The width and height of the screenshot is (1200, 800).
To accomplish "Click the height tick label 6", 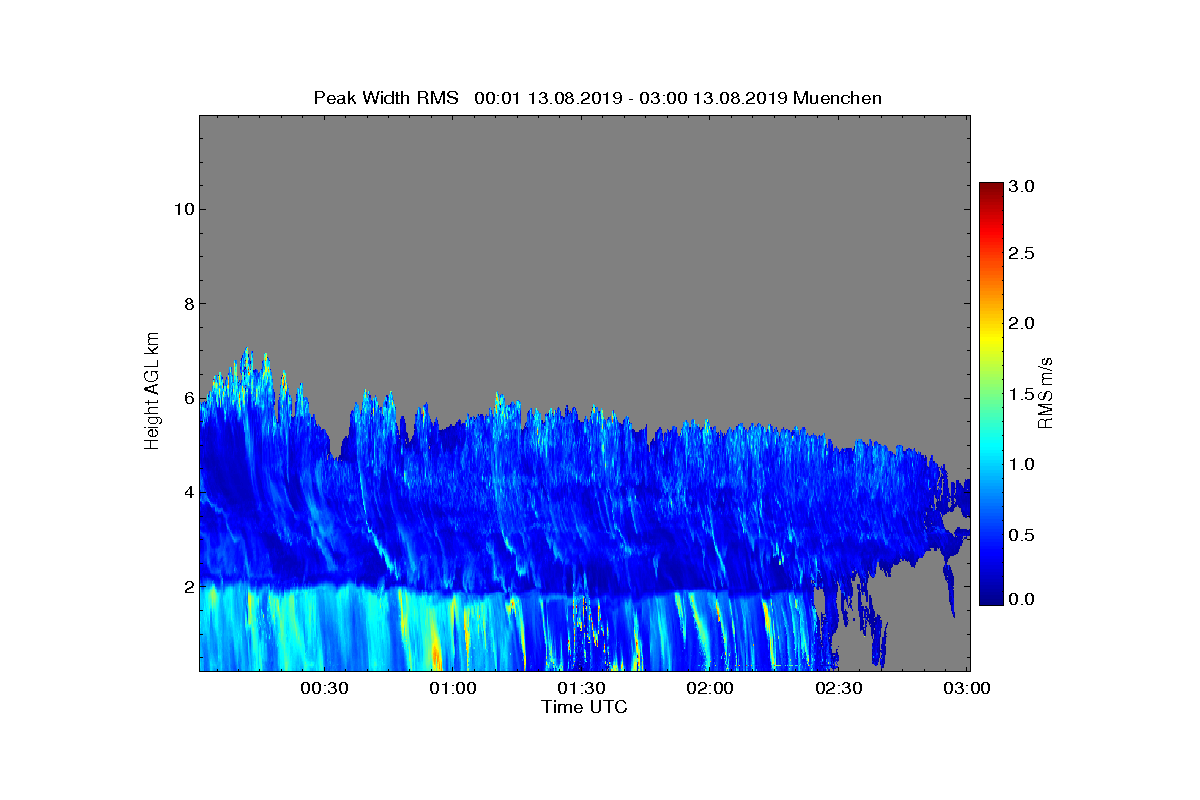I will 187,398.
